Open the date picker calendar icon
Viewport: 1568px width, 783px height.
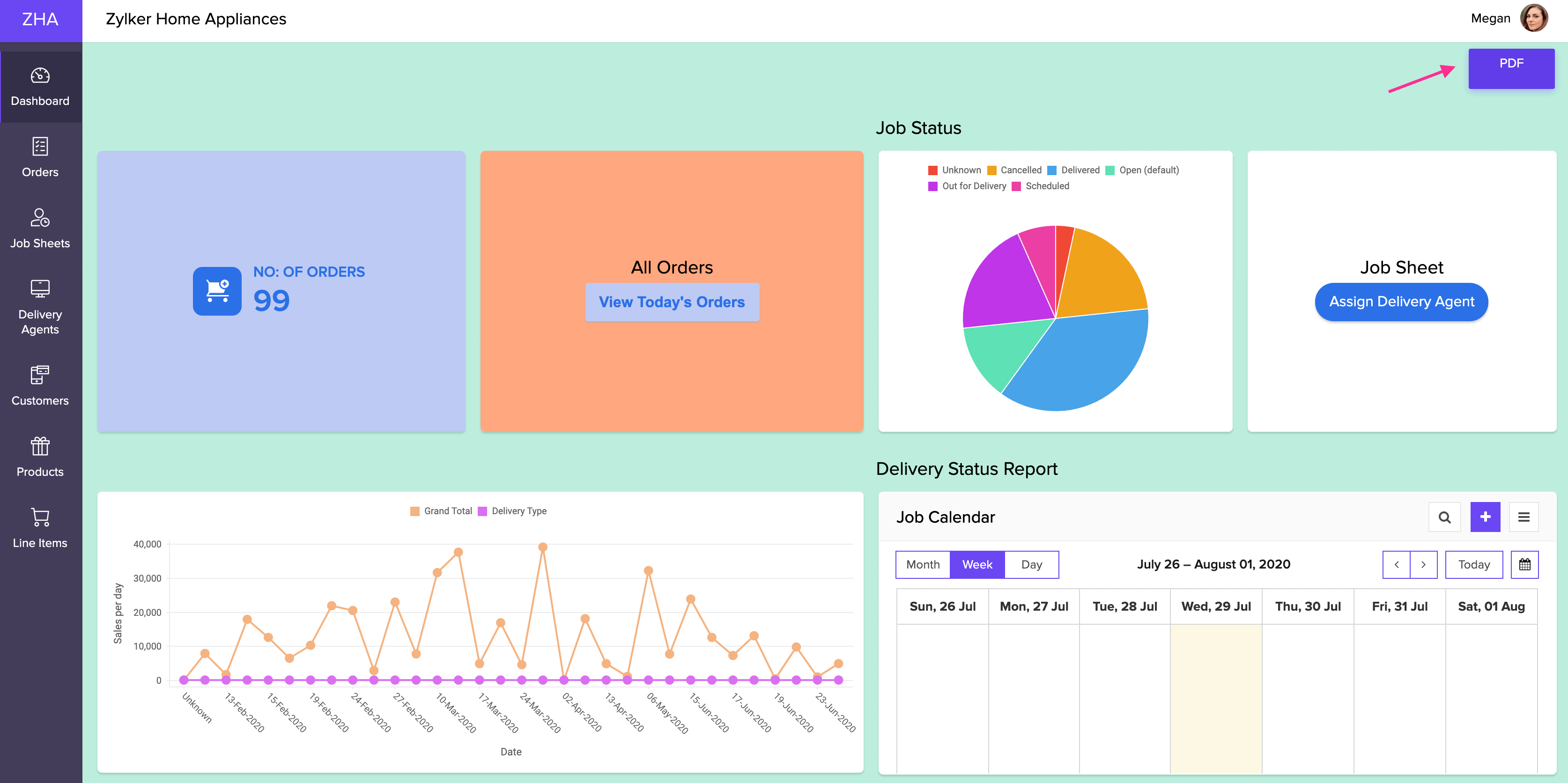(1524, 564)
